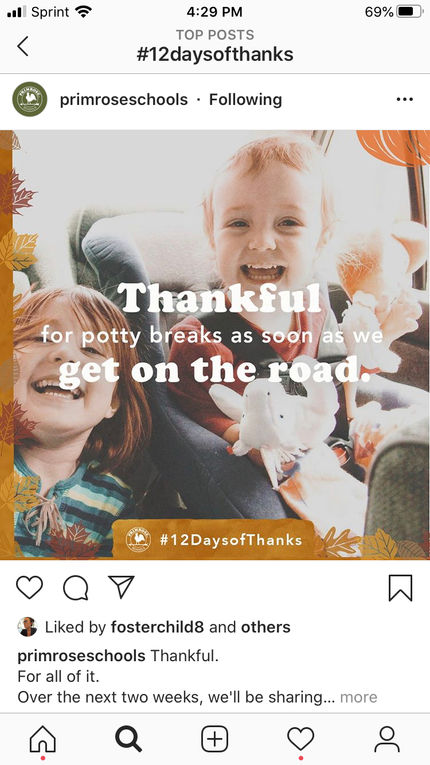Tap the Thankful post image

(215, 344)
